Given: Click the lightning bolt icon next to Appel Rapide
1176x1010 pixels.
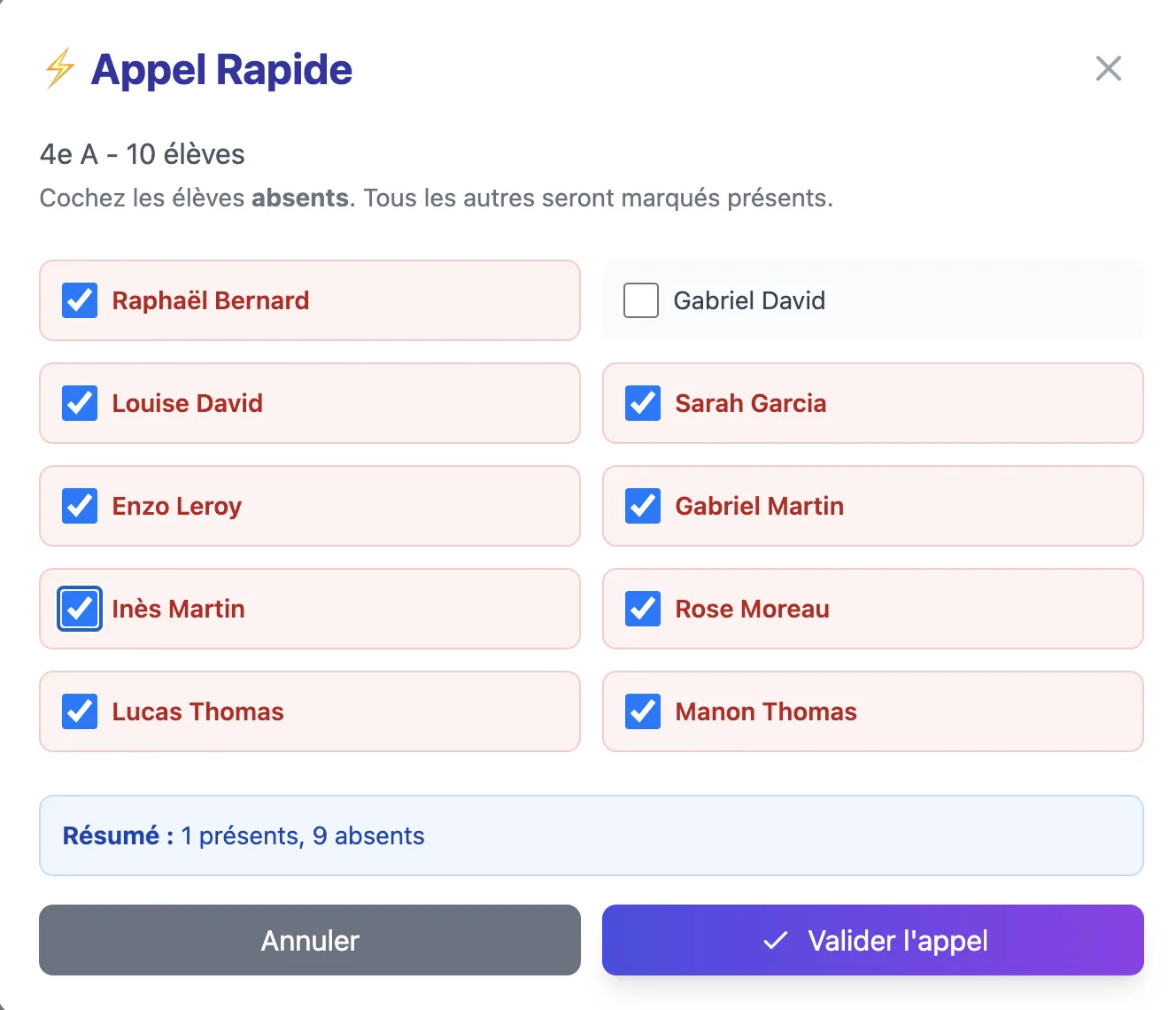Looking at the screenshot, I should click(58, 69).
